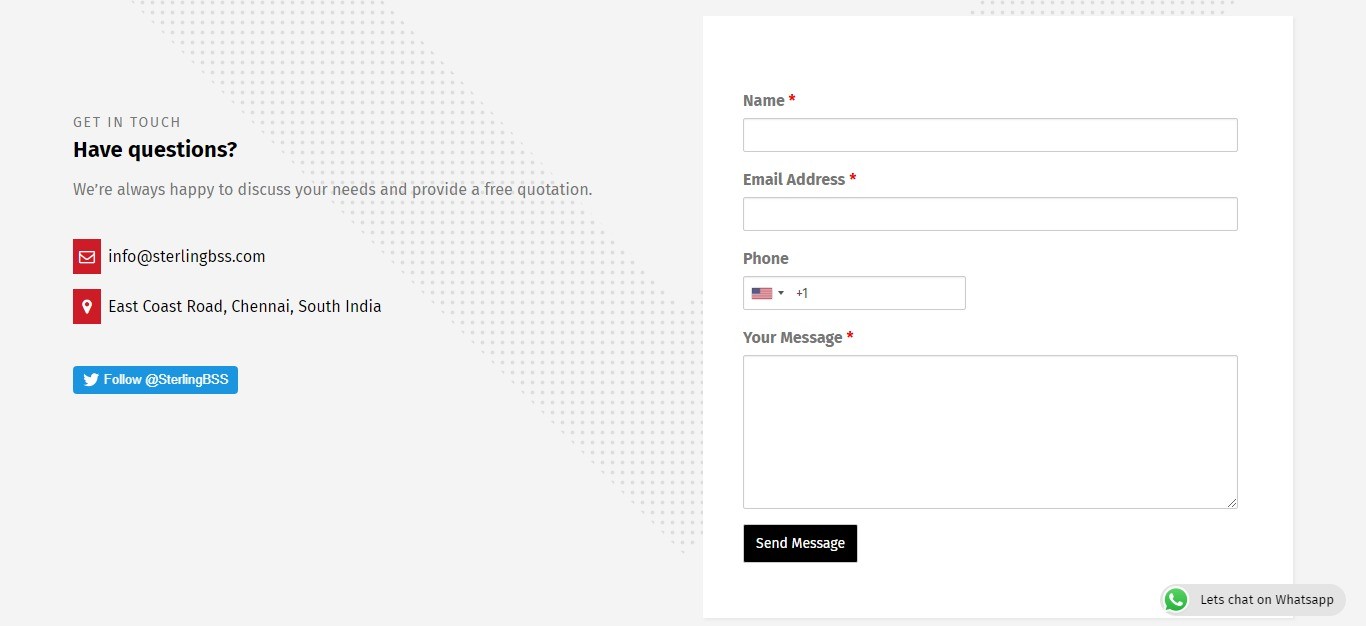Click the East Coast Road address text
Image resolution: width=1366 pixels, height=626 pixels.
point(245,306)
